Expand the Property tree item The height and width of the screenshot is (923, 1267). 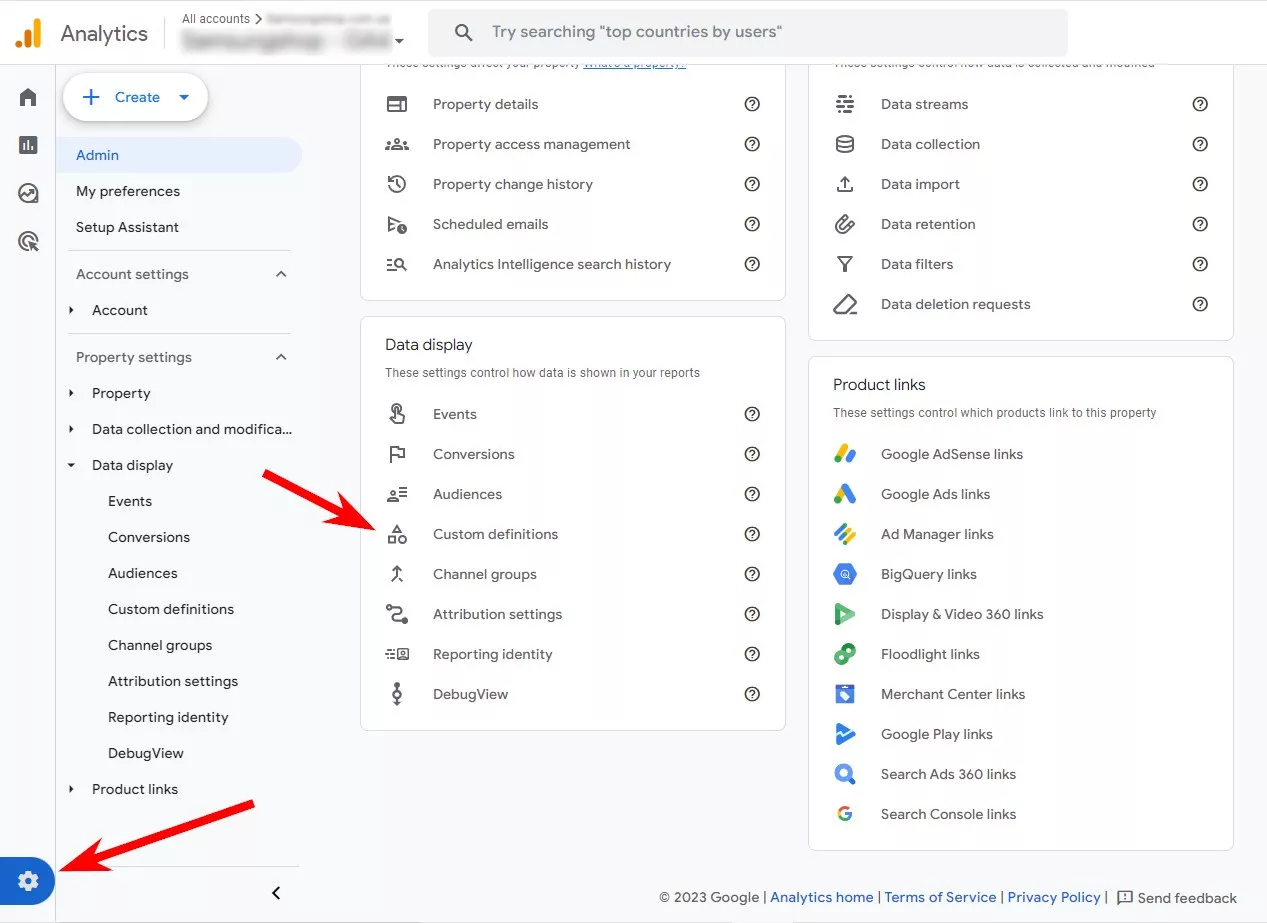coord(71,393)
